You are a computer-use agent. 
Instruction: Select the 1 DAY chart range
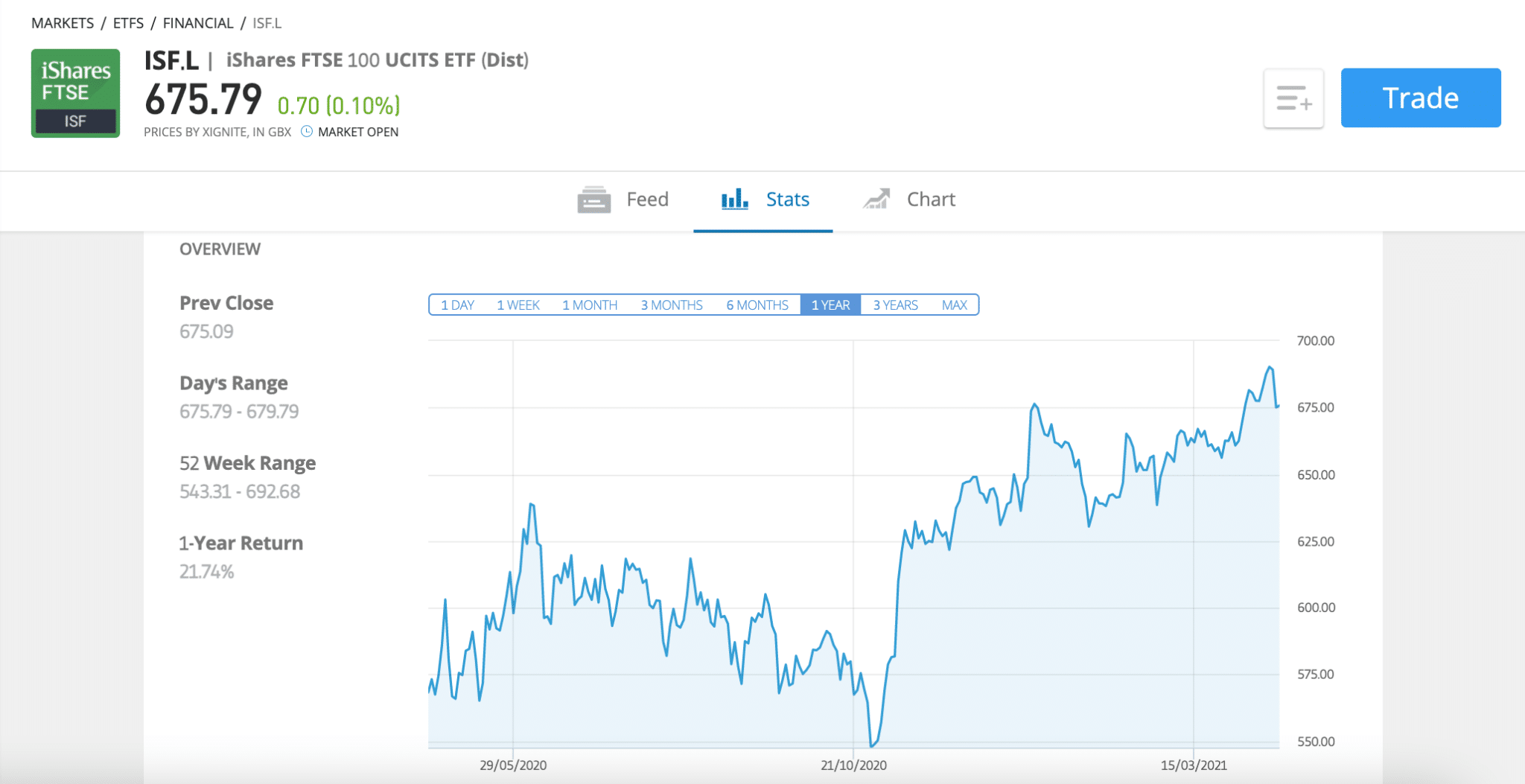click(457, 305)
